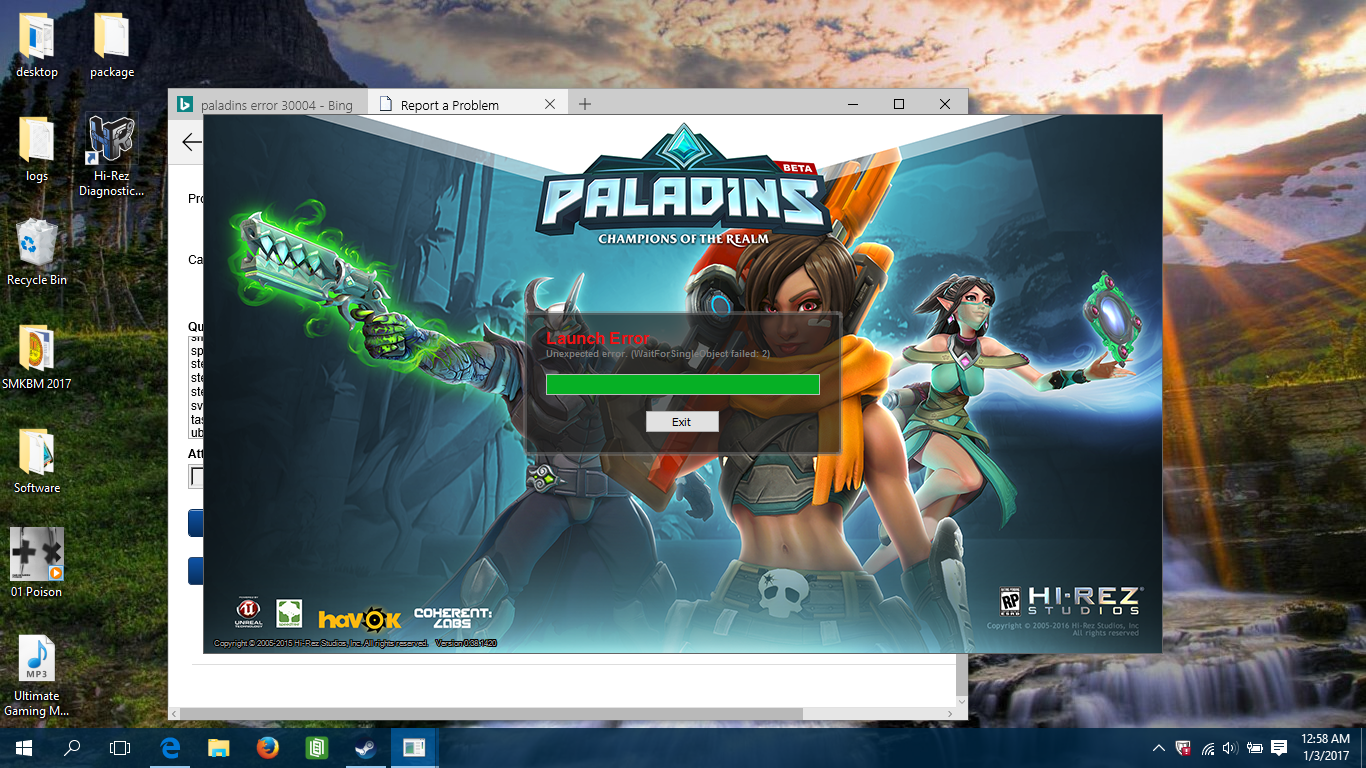This screenshot has width=1366, height=768.
Task: Open the security shield tray alert
Action: [x=1183, y=748]
